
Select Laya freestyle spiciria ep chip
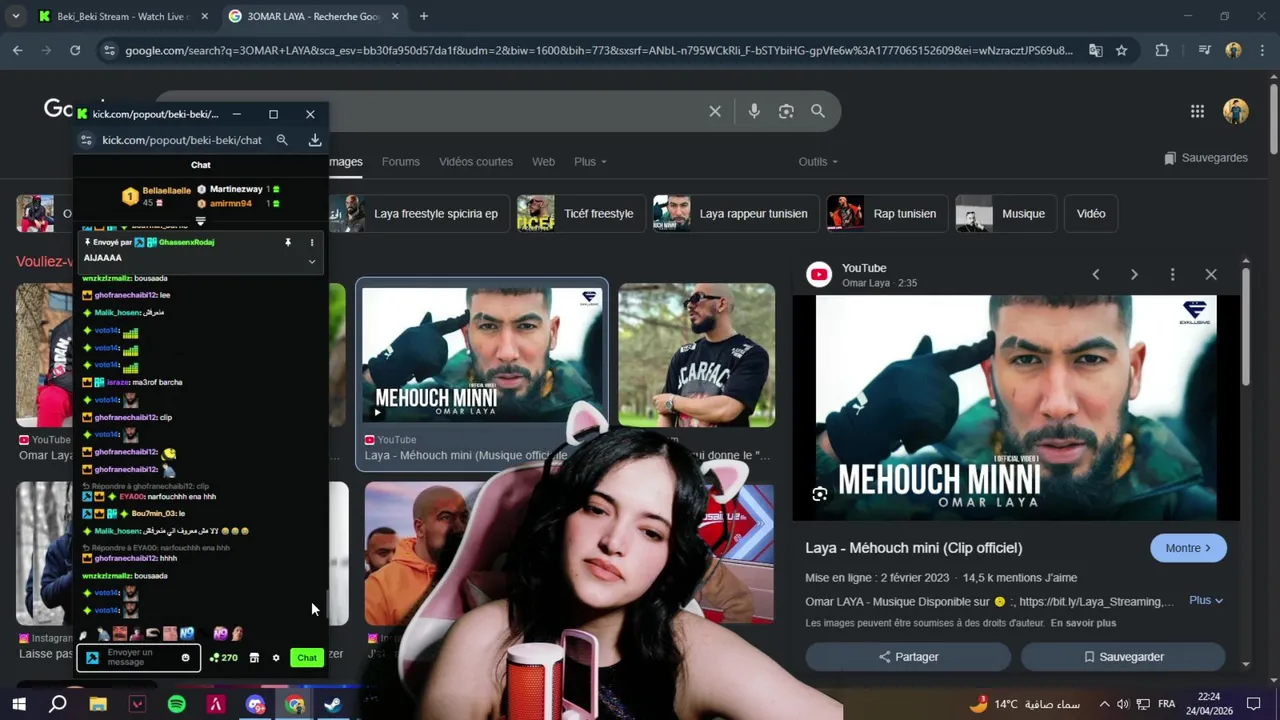pyautogui.click(x=418, y=213)
